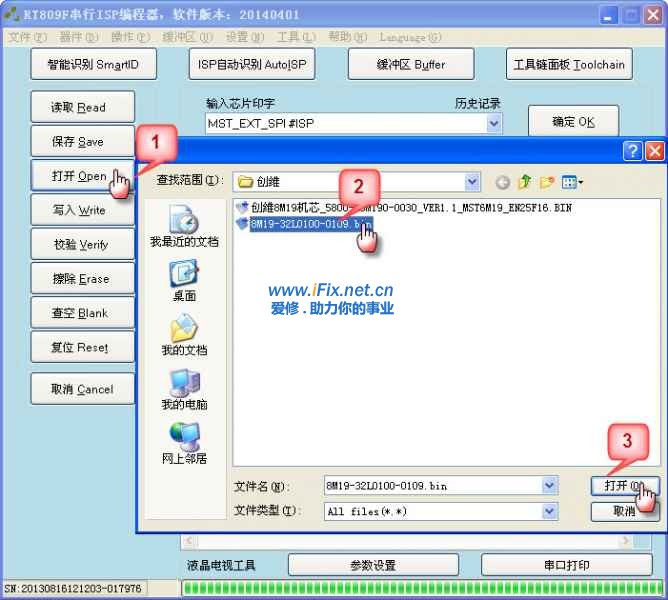This screenshot has width=668, height=600.
Task: Go up one folder level
Action: pyautogui.click(x=524, y=182)
